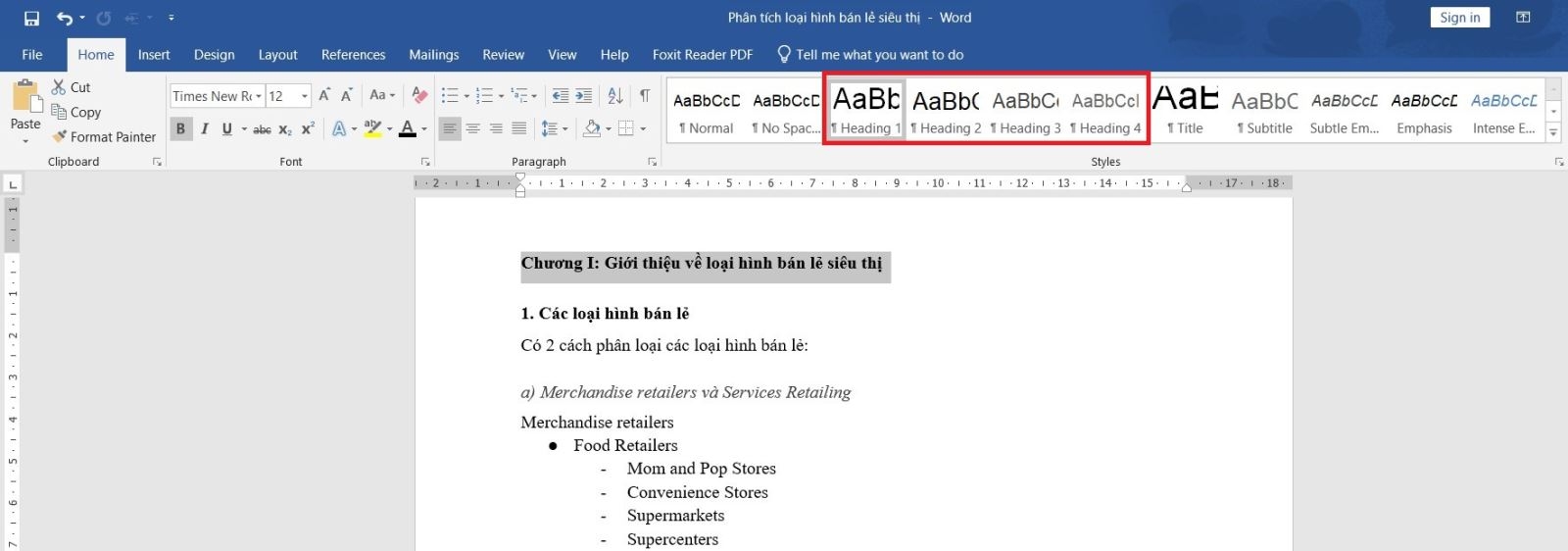The height and width of the screenshot is (551, 1568).
Task: Open the Foxit Reader PDF tab
Action: click(x=703, y=55)
